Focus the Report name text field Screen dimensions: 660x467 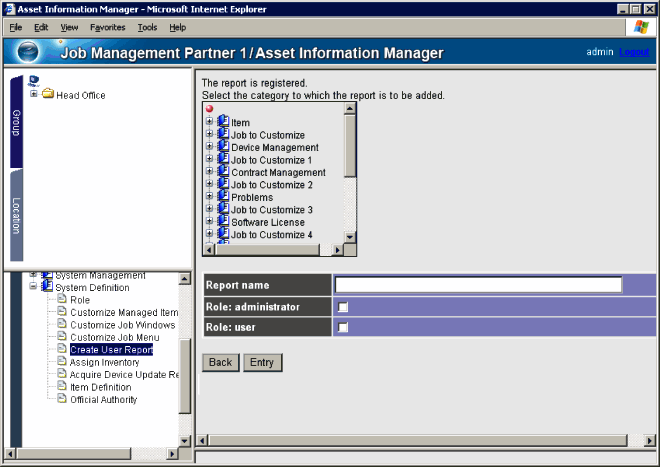(x=478, y=285)
